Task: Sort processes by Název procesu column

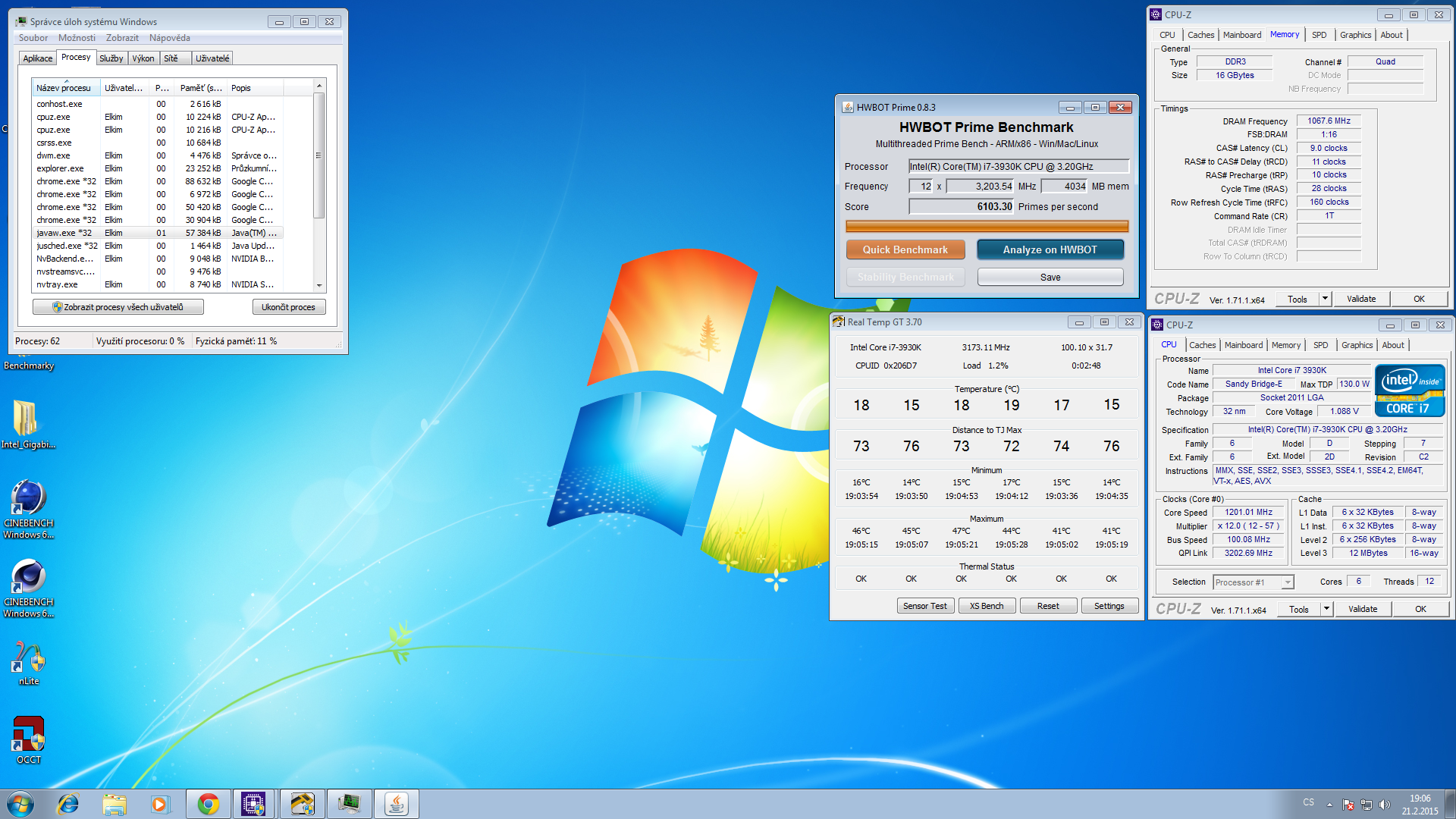Action: [65, 88]
